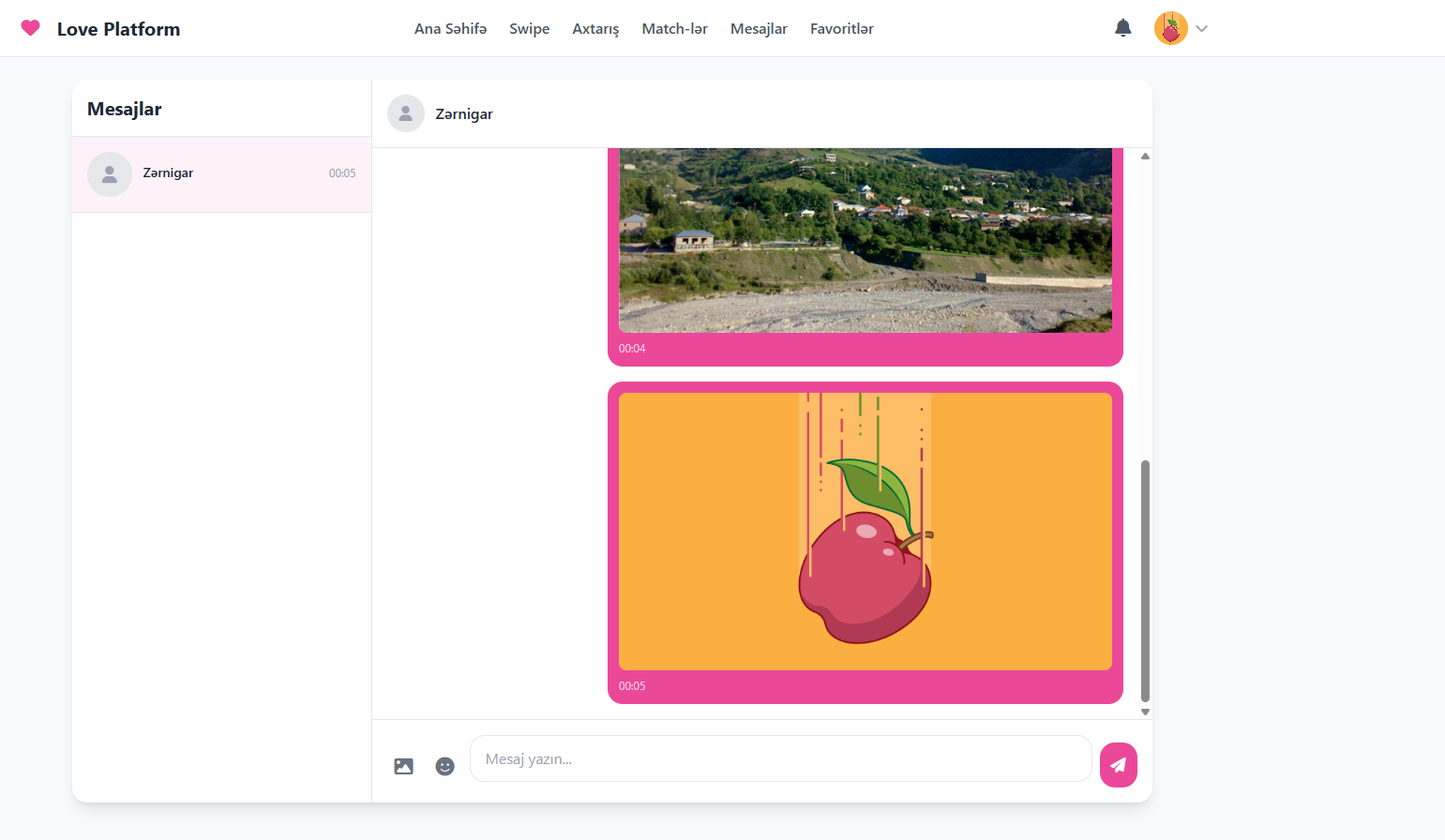Expand the profile dropdown chevron
Viewport: 1445px width, 840px height.
click(1202, 29)
